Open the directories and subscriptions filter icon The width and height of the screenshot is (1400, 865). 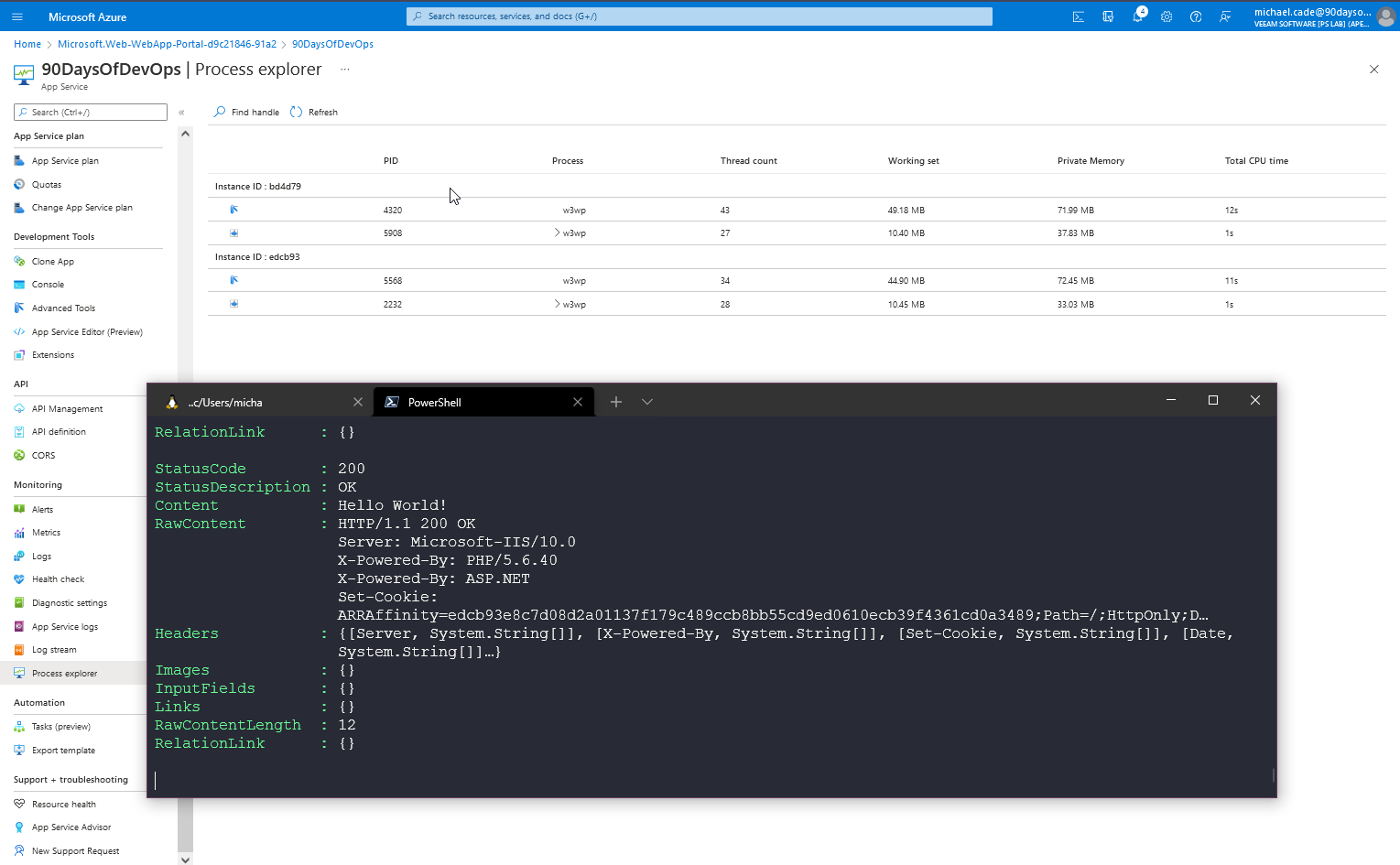1108,16
